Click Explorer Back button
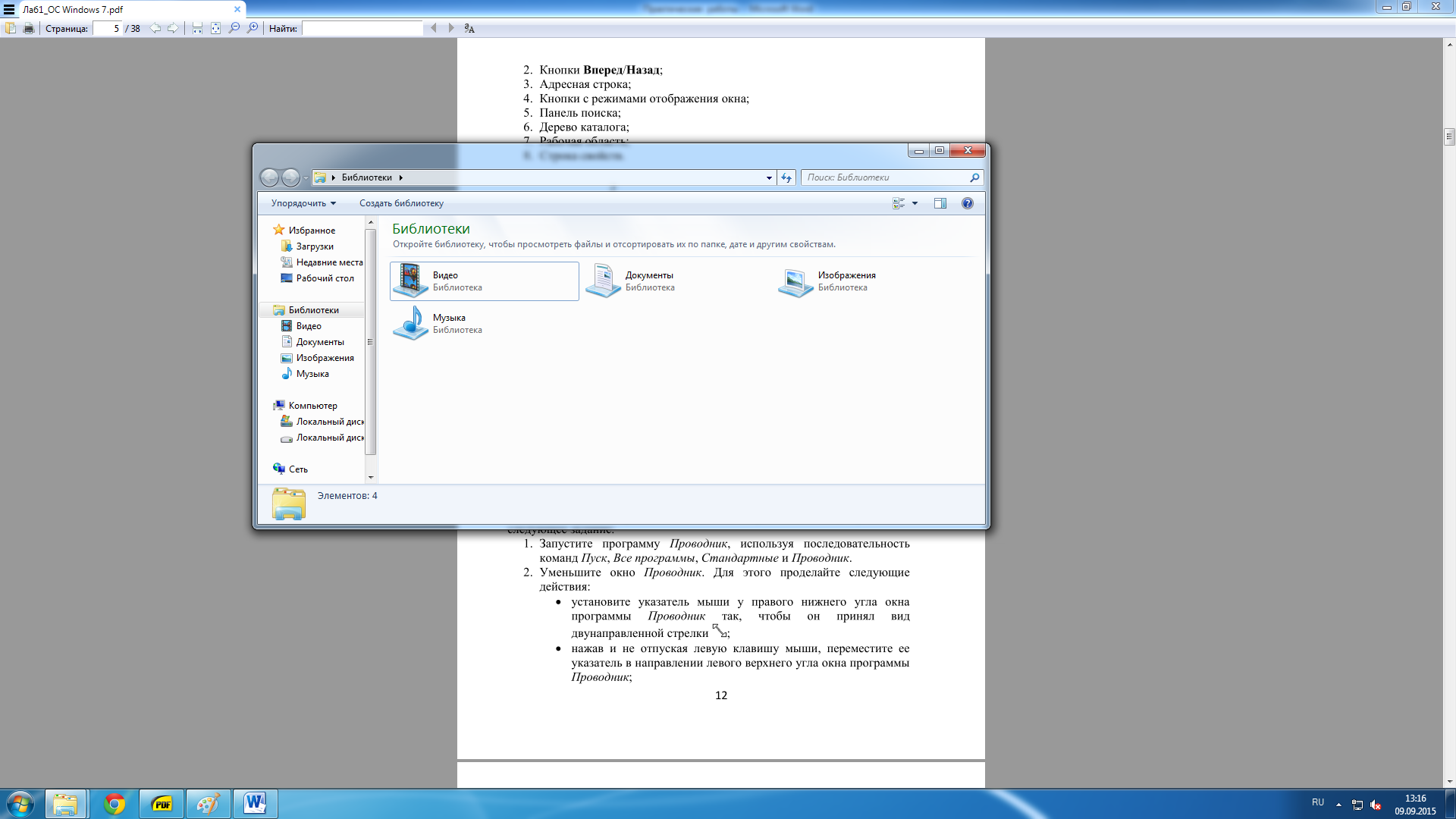This screenshot has height=819, width=1456. pyautogui.click(x=269, y=177)
